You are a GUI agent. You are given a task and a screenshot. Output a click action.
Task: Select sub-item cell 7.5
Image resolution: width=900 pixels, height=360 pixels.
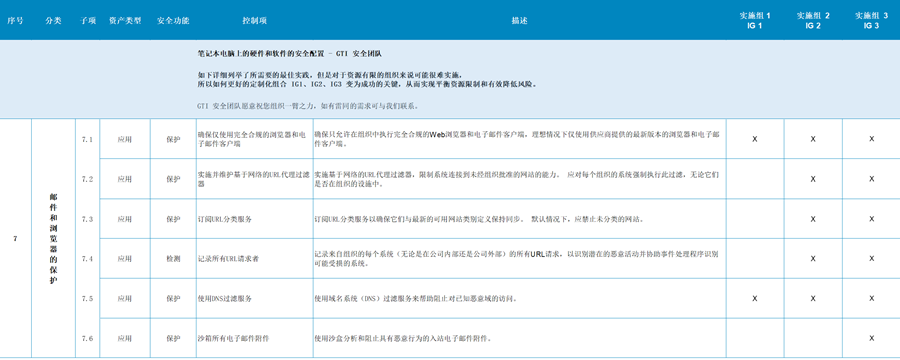(x=87, y=299)
